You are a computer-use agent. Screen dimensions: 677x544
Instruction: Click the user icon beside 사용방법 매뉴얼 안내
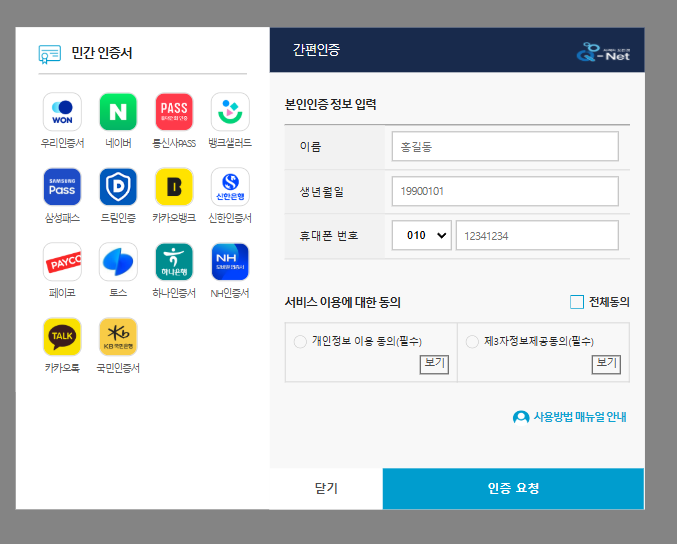[521, 417]
